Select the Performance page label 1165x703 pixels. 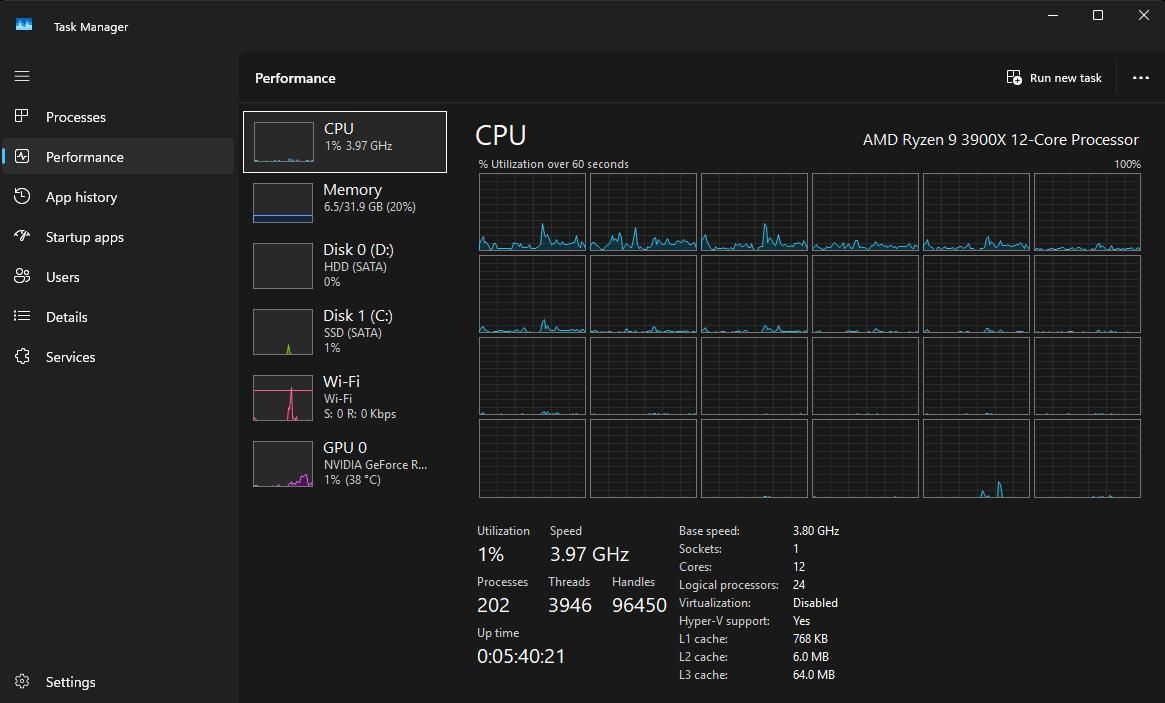pos(85,157)
